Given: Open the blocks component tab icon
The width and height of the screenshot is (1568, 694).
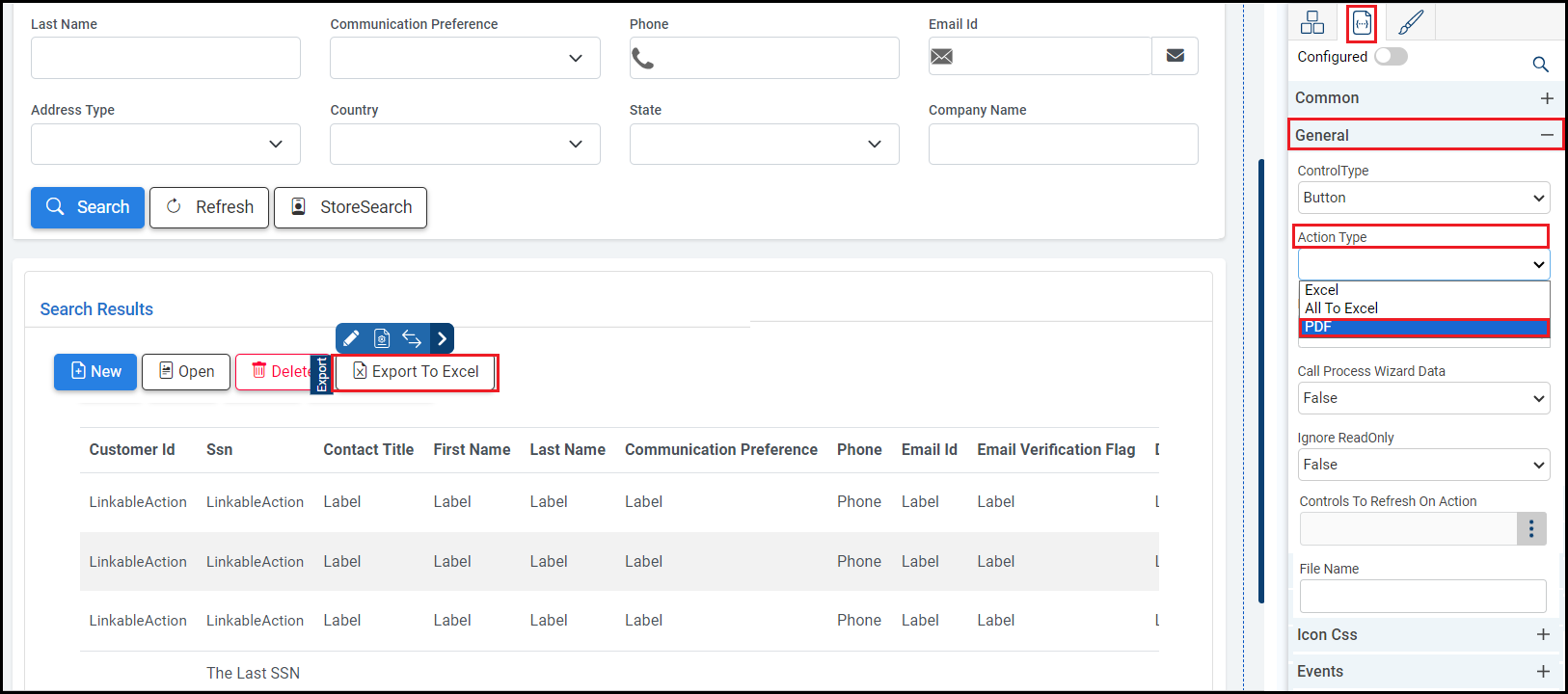Looking at the screenshot, I should (x=1312, y=22).
